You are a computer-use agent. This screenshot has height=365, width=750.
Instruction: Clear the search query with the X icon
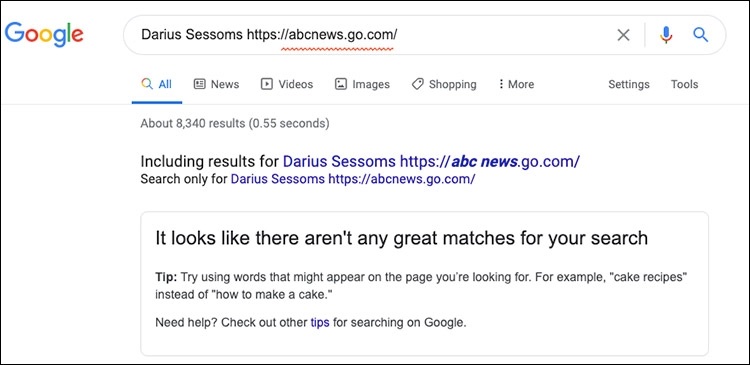623,35
